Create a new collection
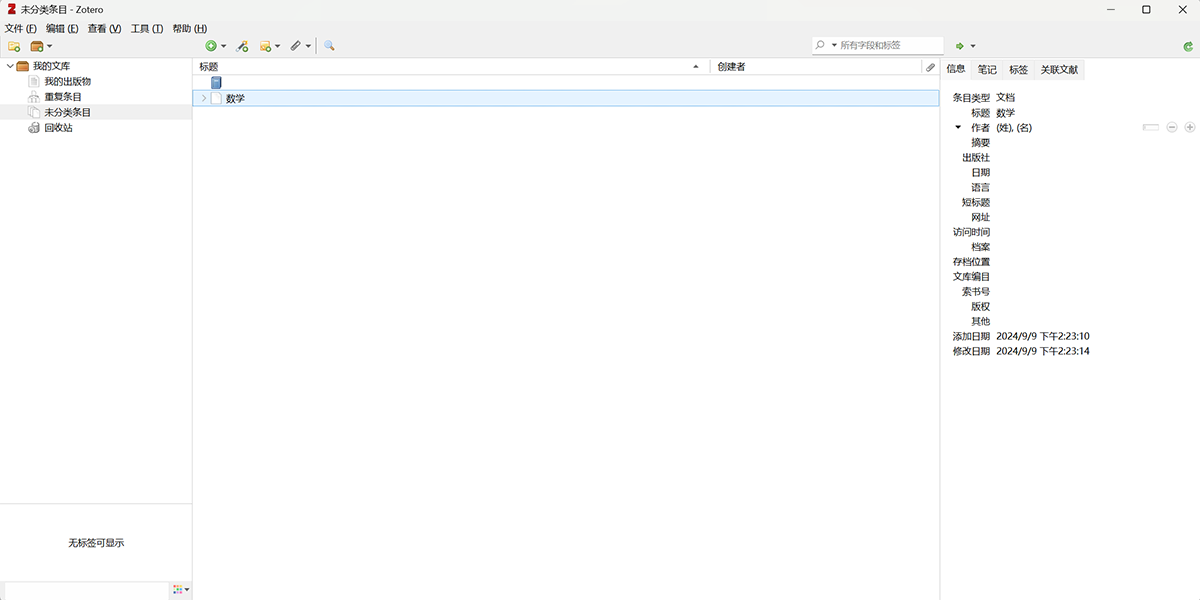The height and width of the screenshot is (600, 1200). [14, 46]
